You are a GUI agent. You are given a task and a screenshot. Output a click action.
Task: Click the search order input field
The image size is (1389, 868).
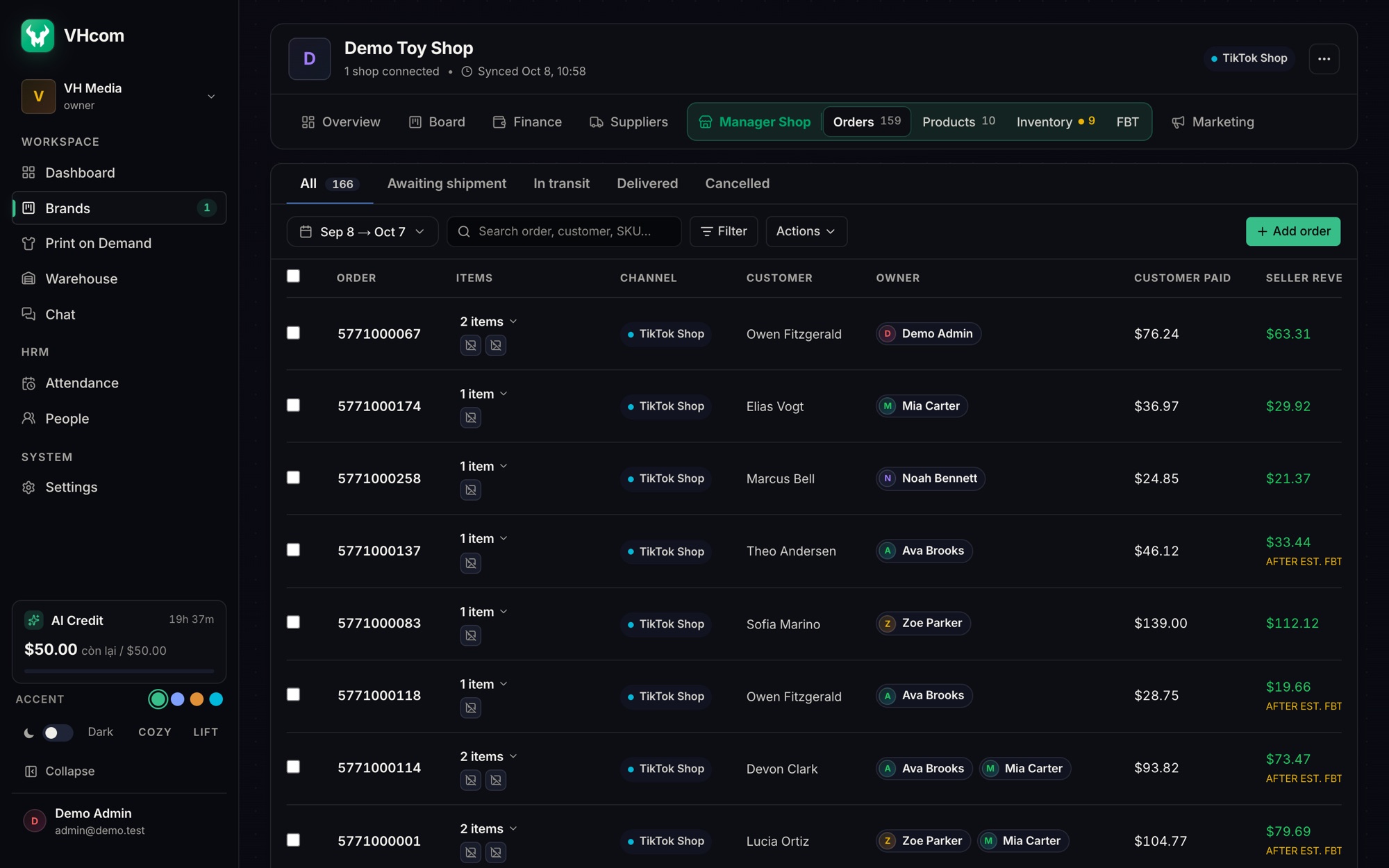[564, 231]
